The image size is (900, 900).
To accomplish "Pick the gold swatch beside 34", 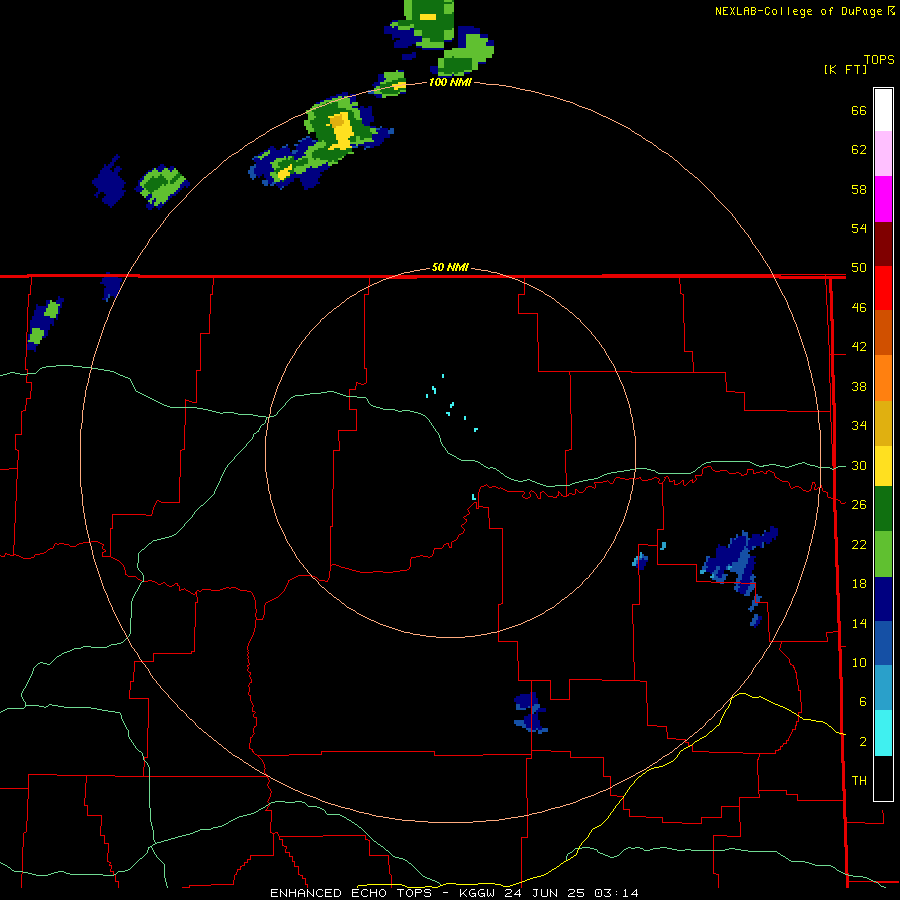I will coord(883,423).
